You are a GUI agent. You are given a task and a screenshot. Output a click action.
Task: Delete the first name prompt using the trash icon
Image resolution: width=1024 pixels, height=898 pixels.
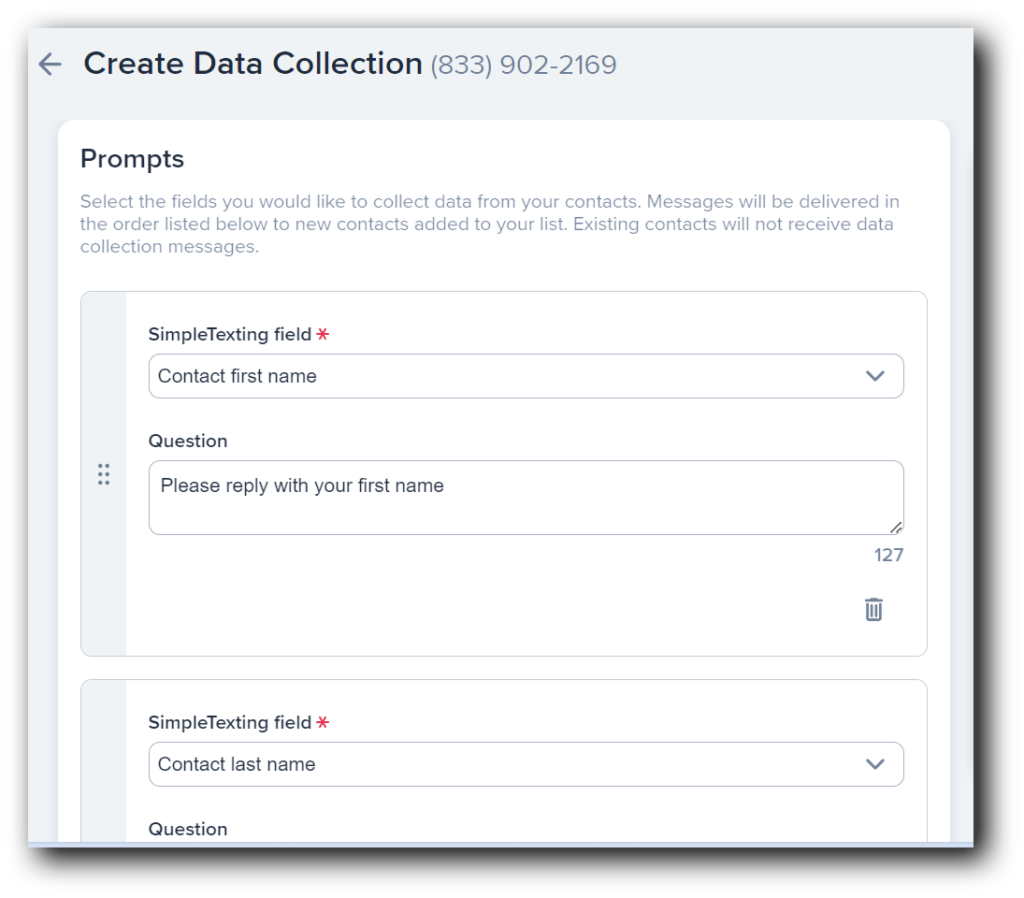(874, 608)
